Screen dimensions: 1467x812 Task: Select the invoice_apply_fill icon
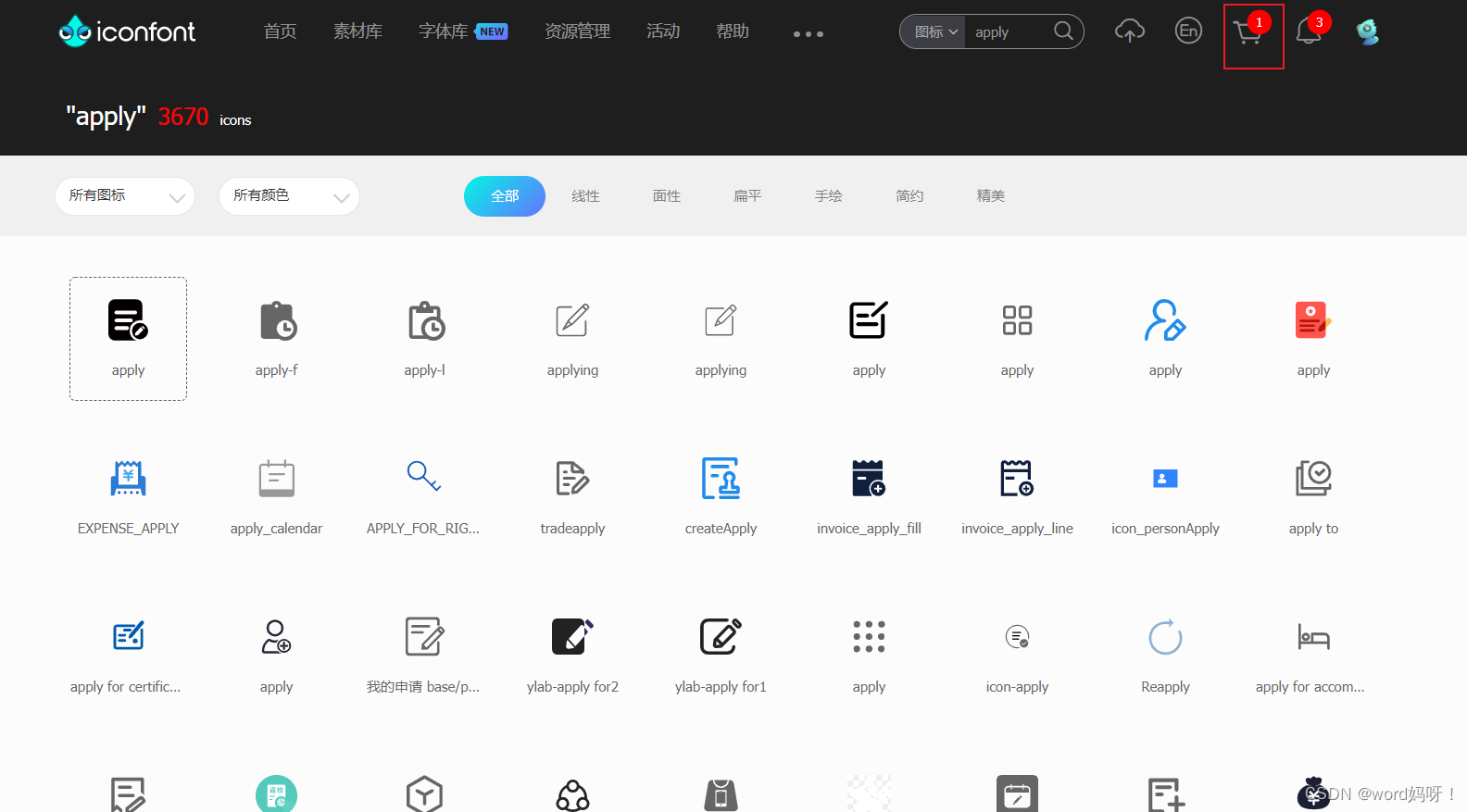point(869,479)
